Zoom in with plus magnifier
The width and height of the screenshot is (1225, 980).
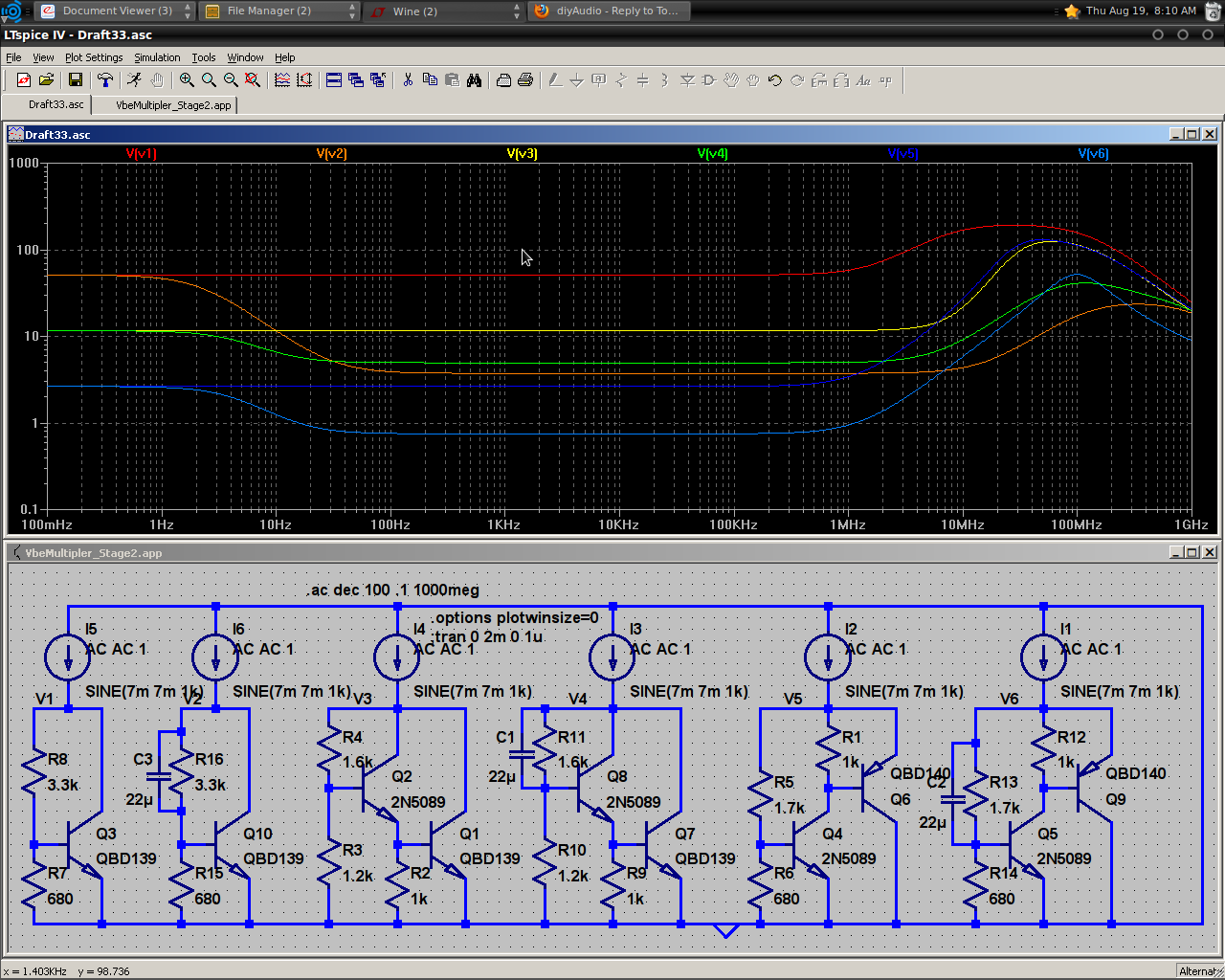187,80
